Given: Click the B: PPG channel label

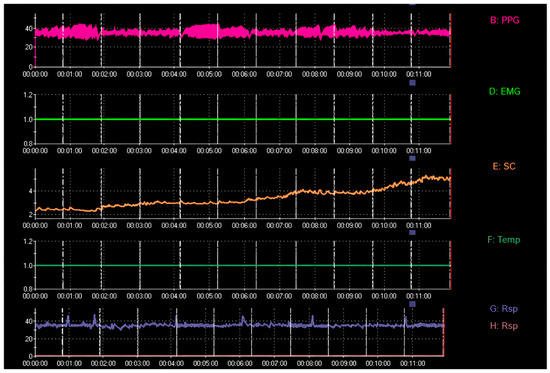Looking at the screenshot, I should pos(504,20).
